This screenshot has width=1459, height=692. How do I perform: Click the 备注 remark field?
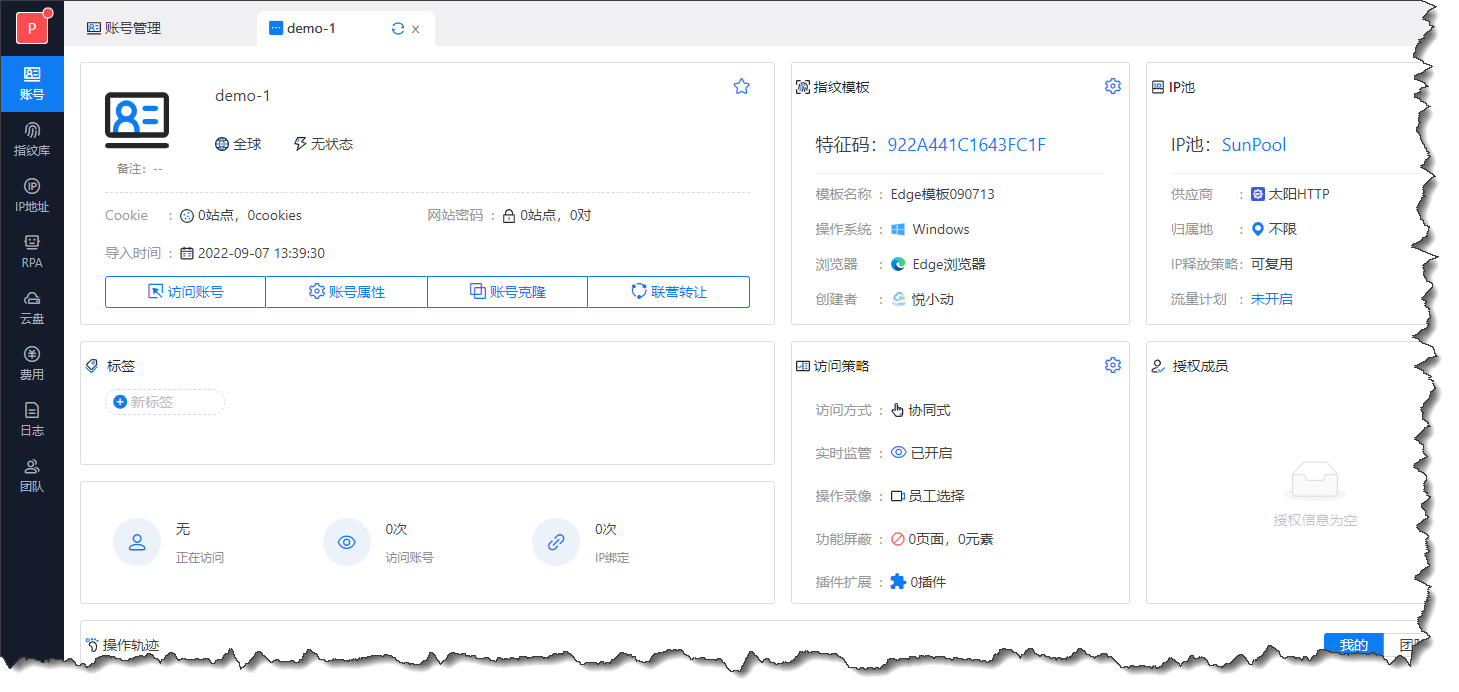[x=139, y=169]
